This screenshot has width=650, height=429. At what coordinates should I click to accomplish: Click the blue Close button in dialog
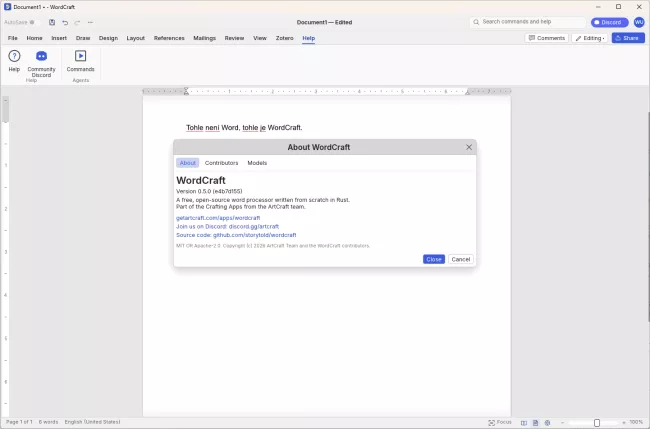tap(434, 259)
